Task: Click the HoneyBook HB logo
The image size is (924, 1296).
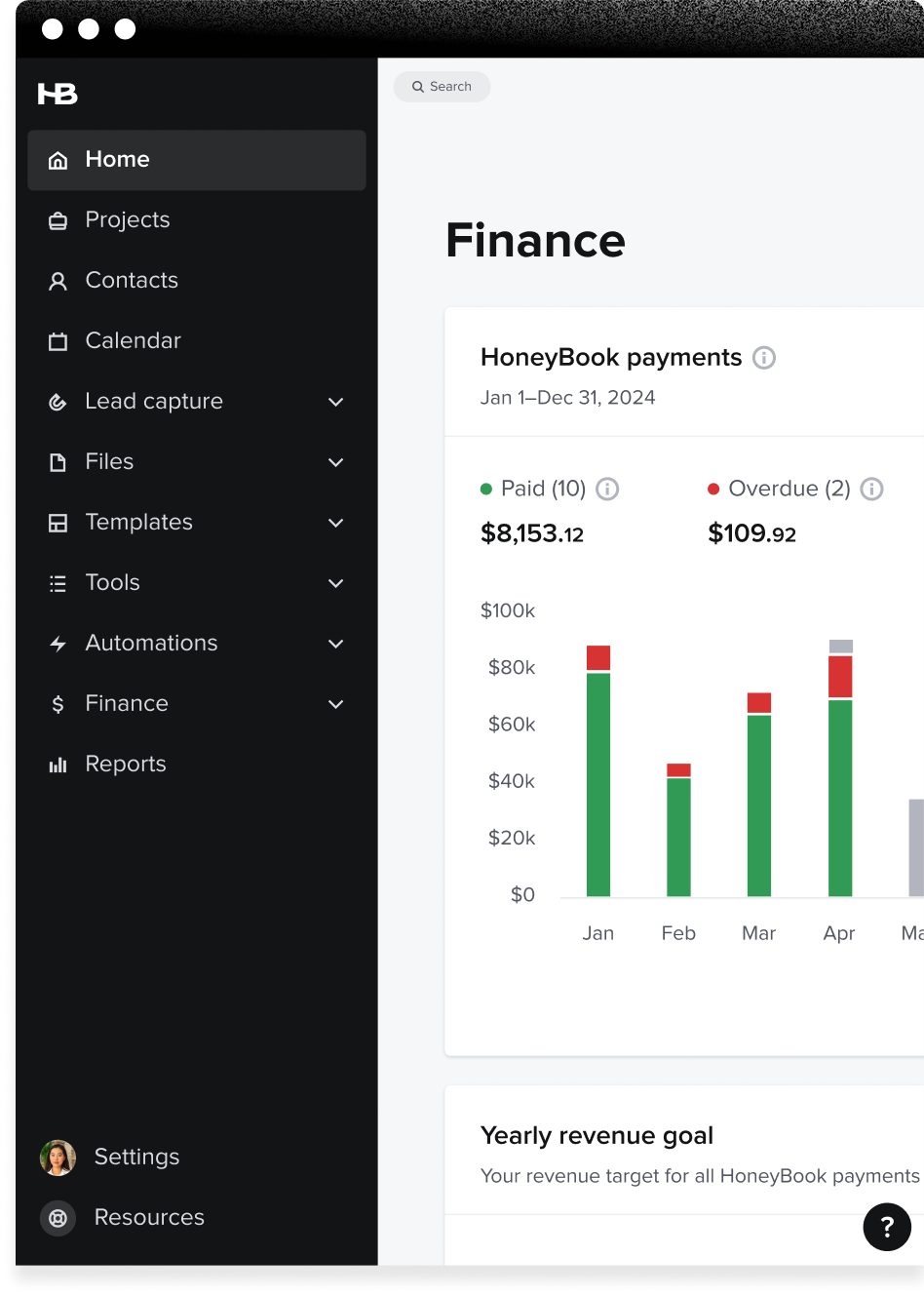Action: [x=58, y=94]
